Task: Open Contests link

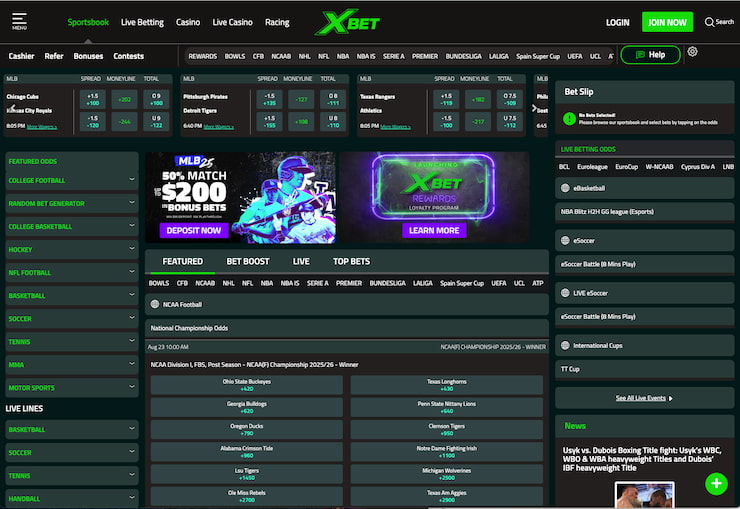Action: click(128, 56)
